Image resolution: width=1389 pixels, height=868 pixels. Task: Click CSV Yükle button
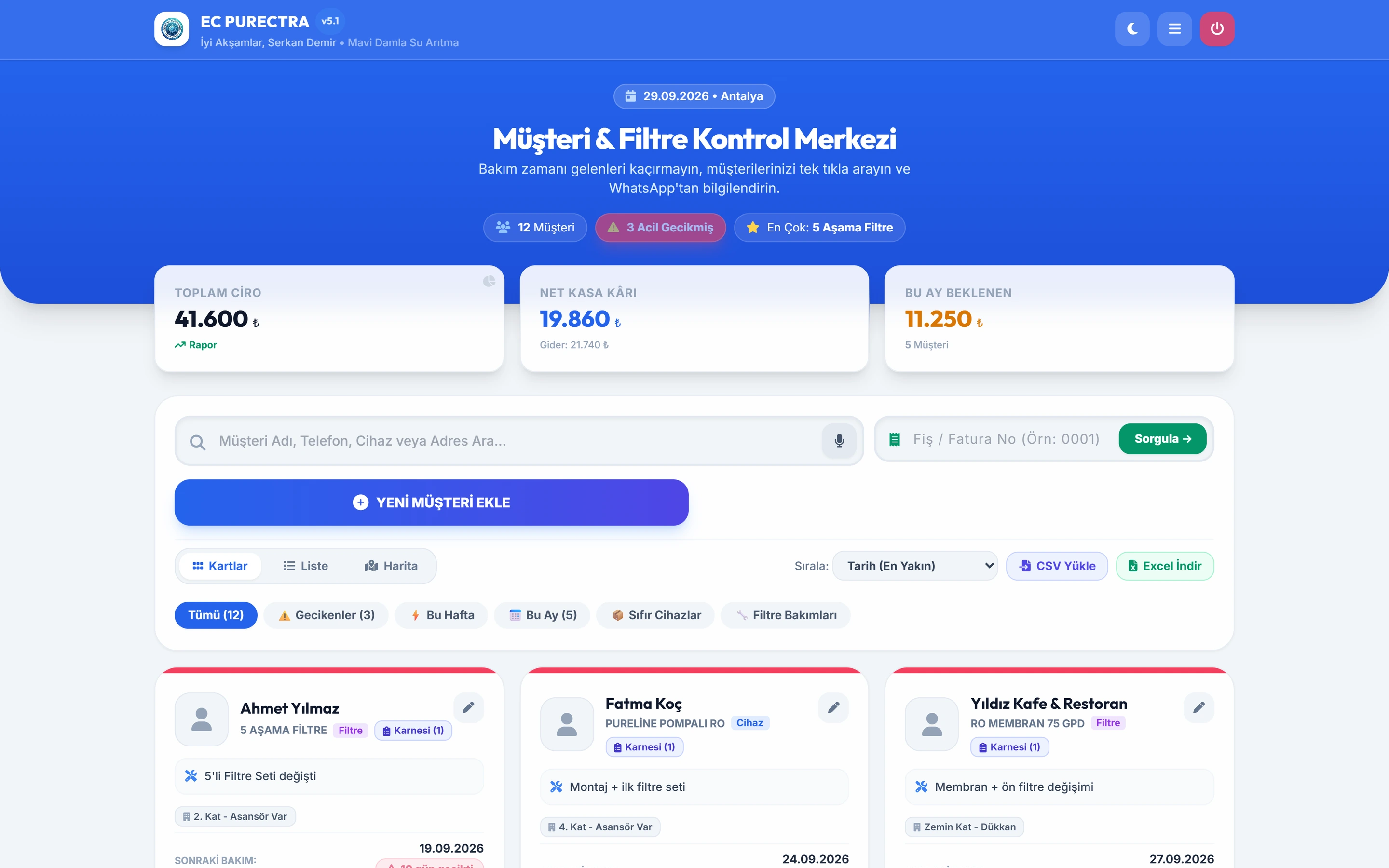(x=1057, y=566)
